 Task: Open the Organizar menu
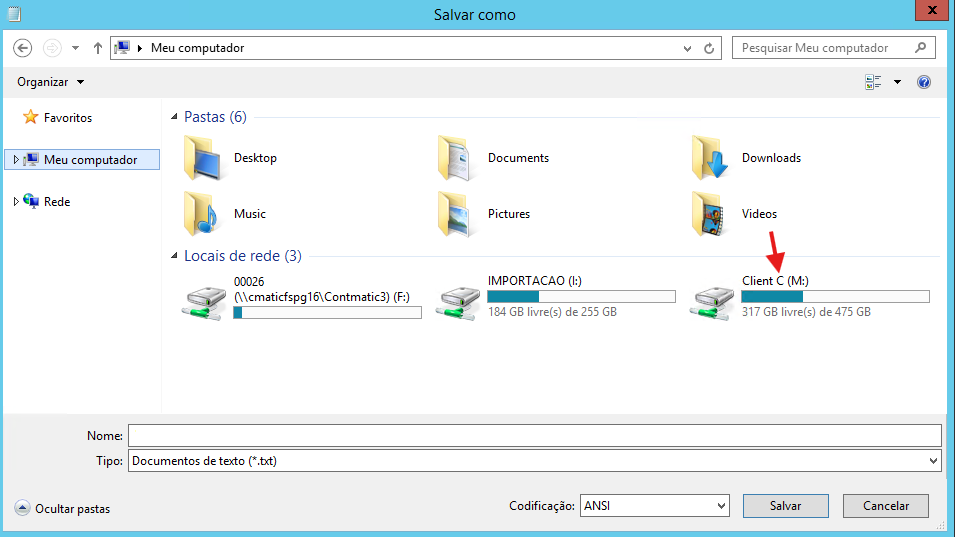tap(51, 82)
